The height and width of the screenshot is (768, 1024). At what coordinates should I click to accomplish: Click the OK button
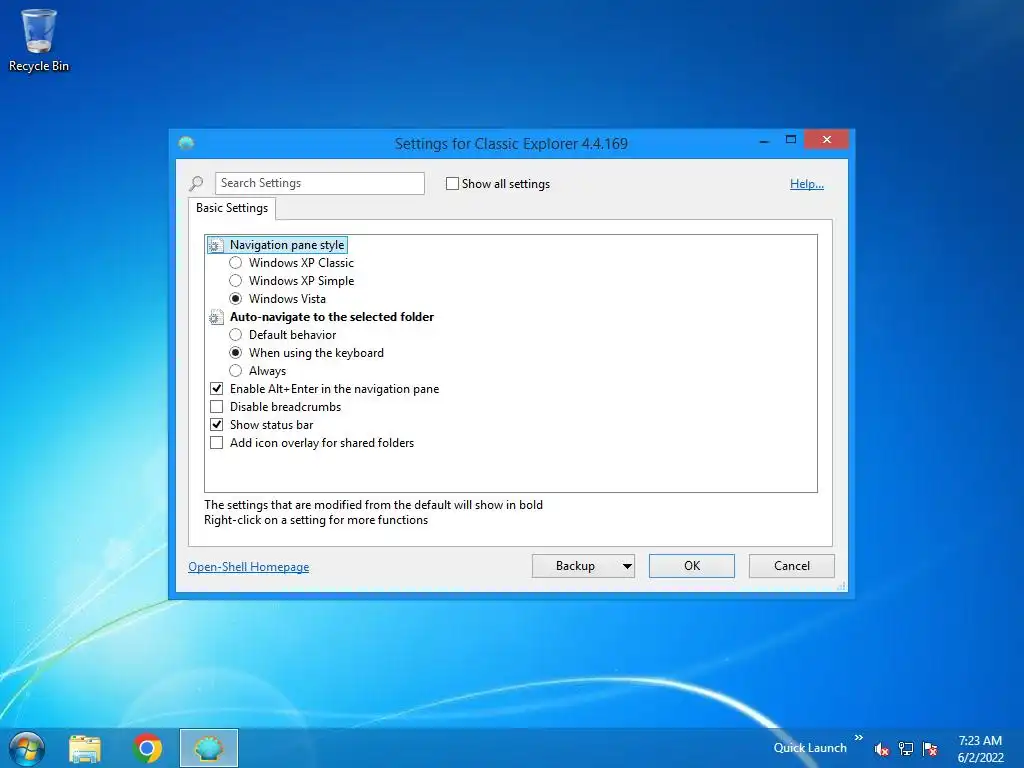pos(692,566)
